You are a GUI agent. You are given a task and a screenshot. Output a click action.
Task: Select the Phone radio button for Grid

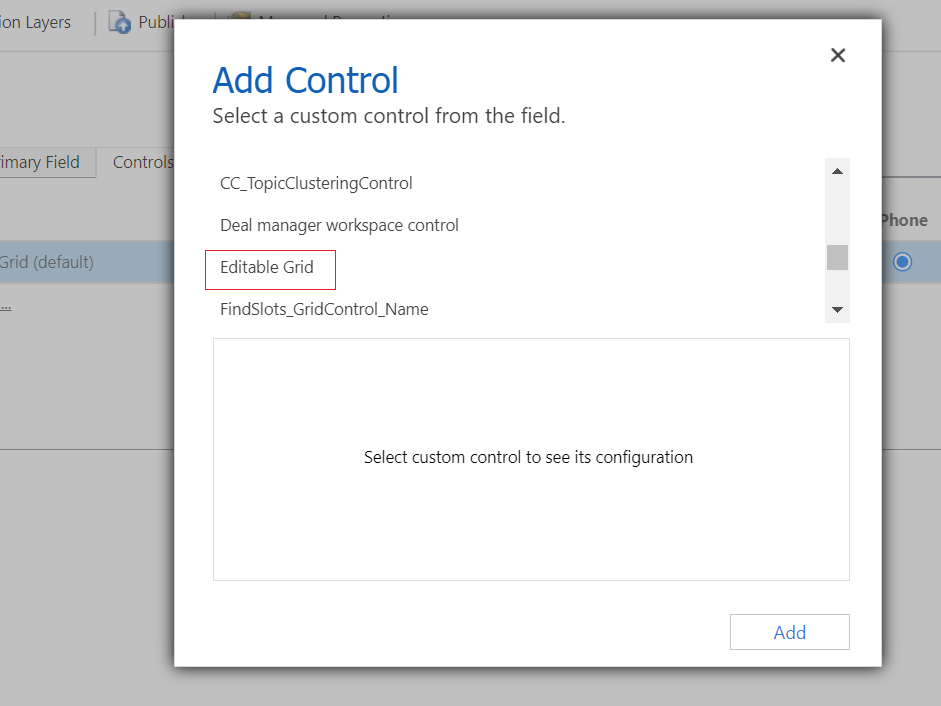click(x=902, y=262)
